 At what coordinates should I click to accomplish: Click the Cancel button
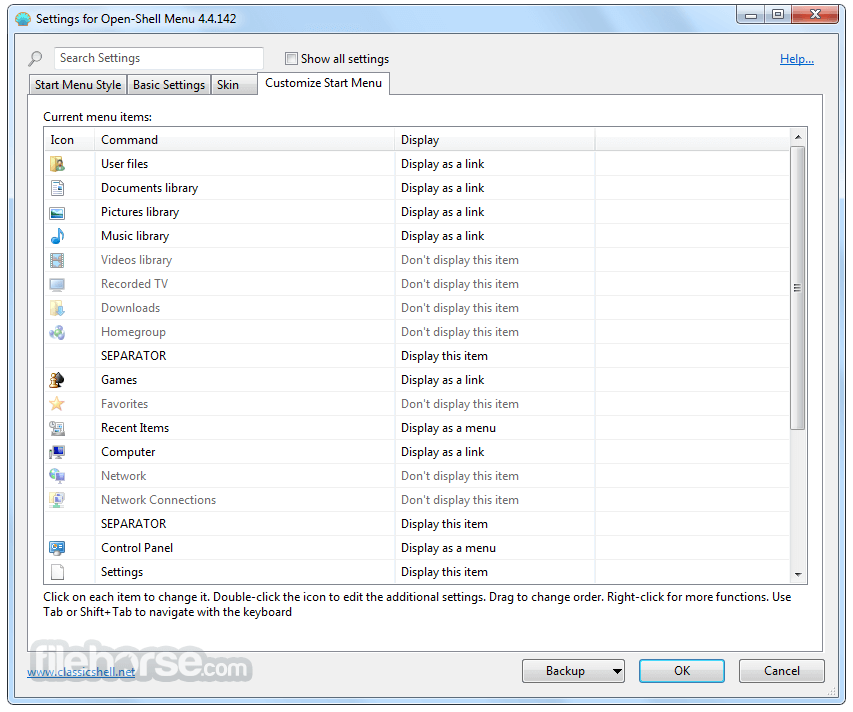(781, 671)
